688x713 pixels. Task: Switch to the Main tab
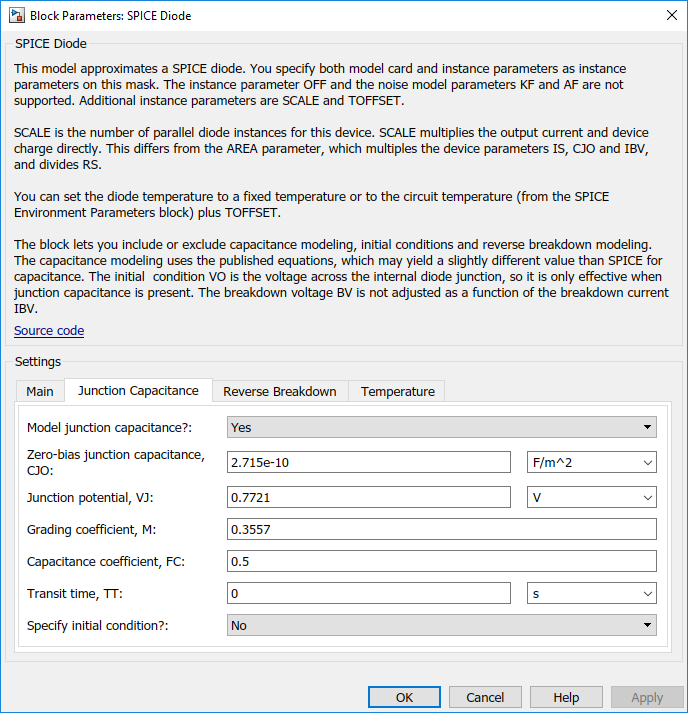coord(40,392)
